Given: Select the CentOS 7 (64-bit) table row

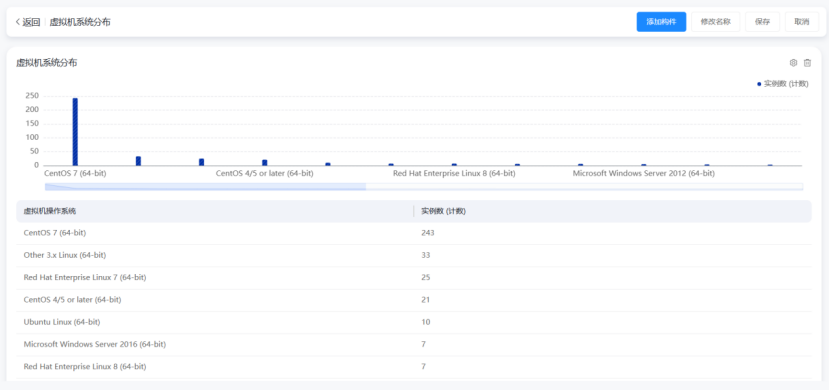Looking at the screenshot, I should (414, 233).
